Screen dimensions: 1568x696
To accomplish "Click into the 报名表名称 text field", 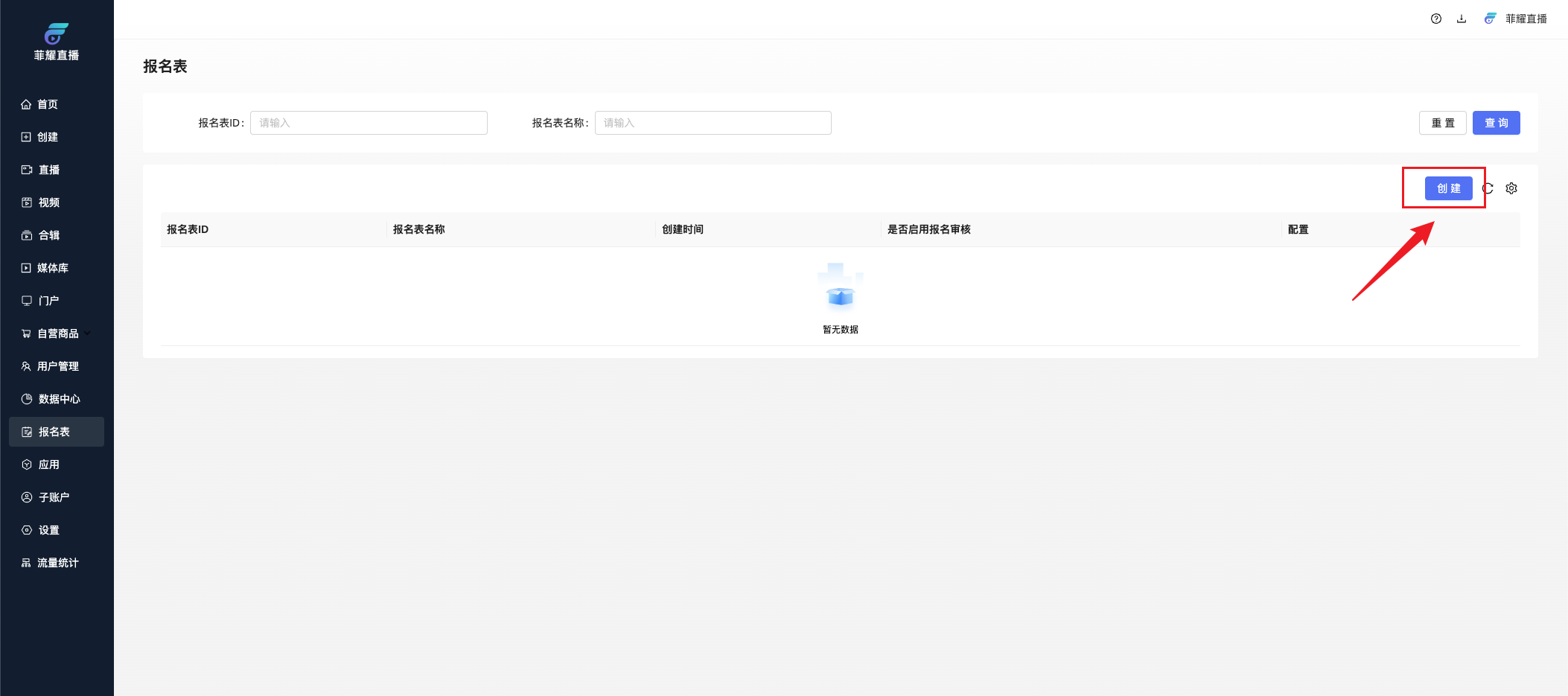I will [713, 123].
